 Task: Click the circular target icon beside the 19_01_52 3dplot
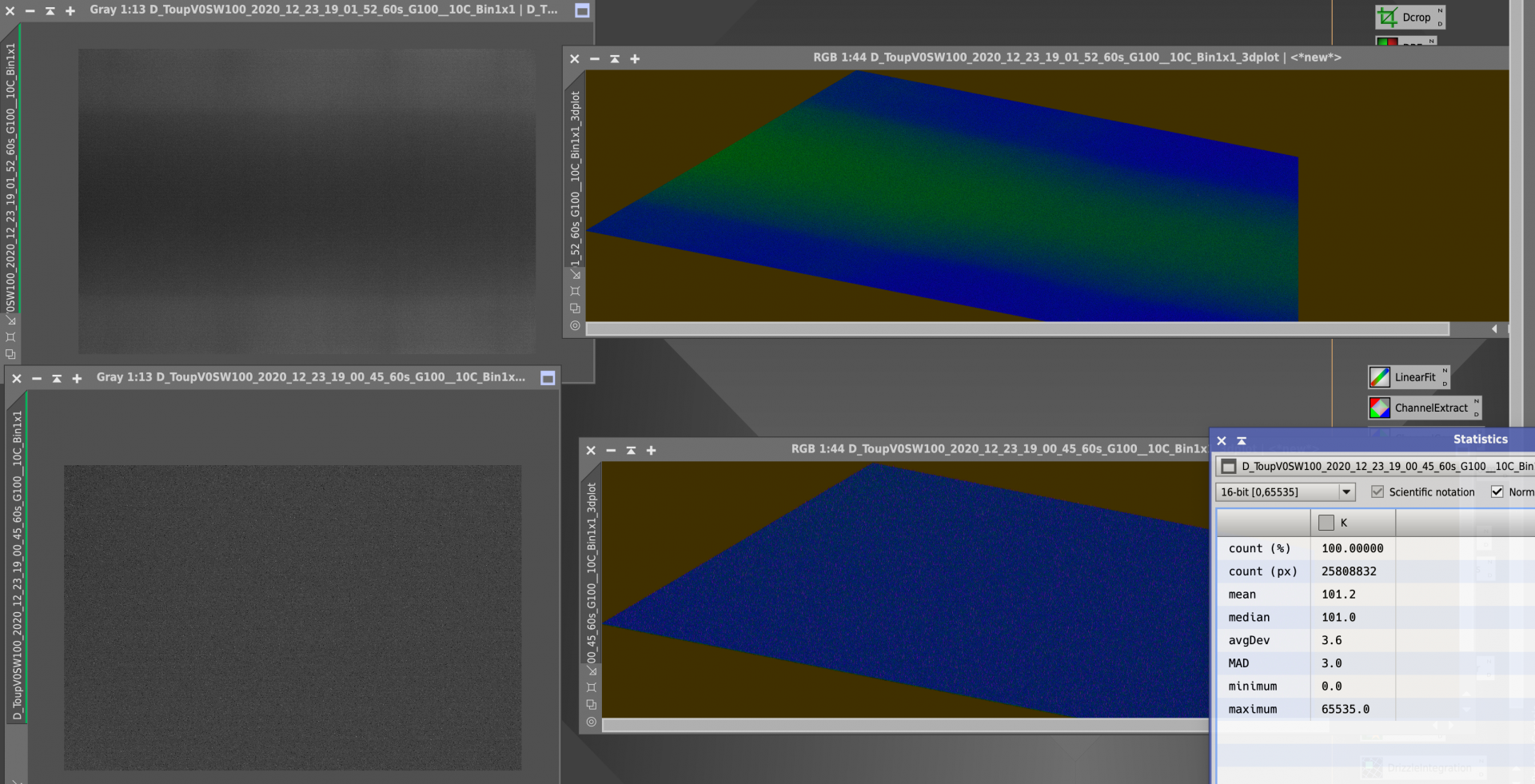pyautogui.click(x=575, y=325)
